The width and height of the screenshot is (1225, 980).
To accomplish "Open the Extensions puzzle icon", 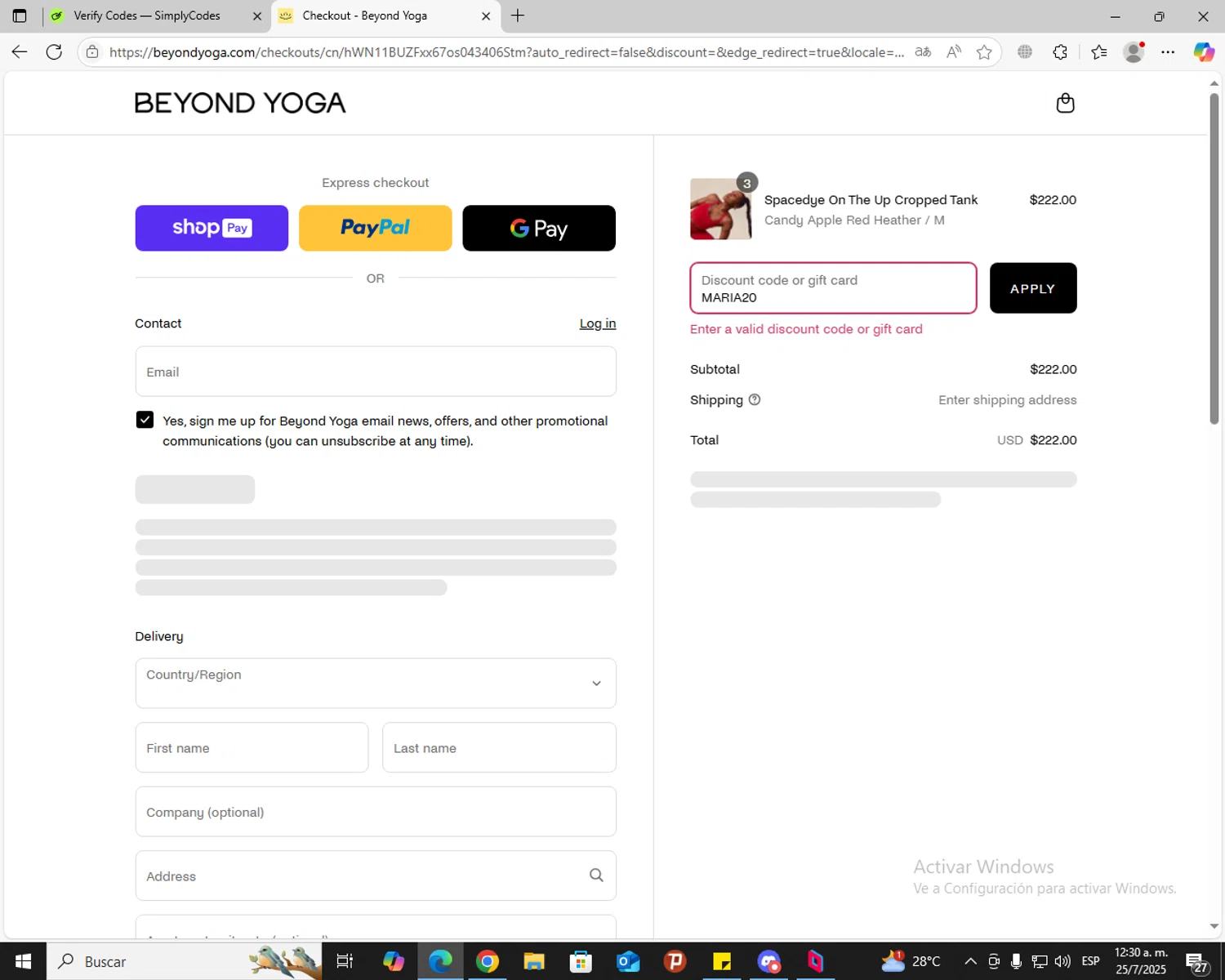I will pos(1060,52).
